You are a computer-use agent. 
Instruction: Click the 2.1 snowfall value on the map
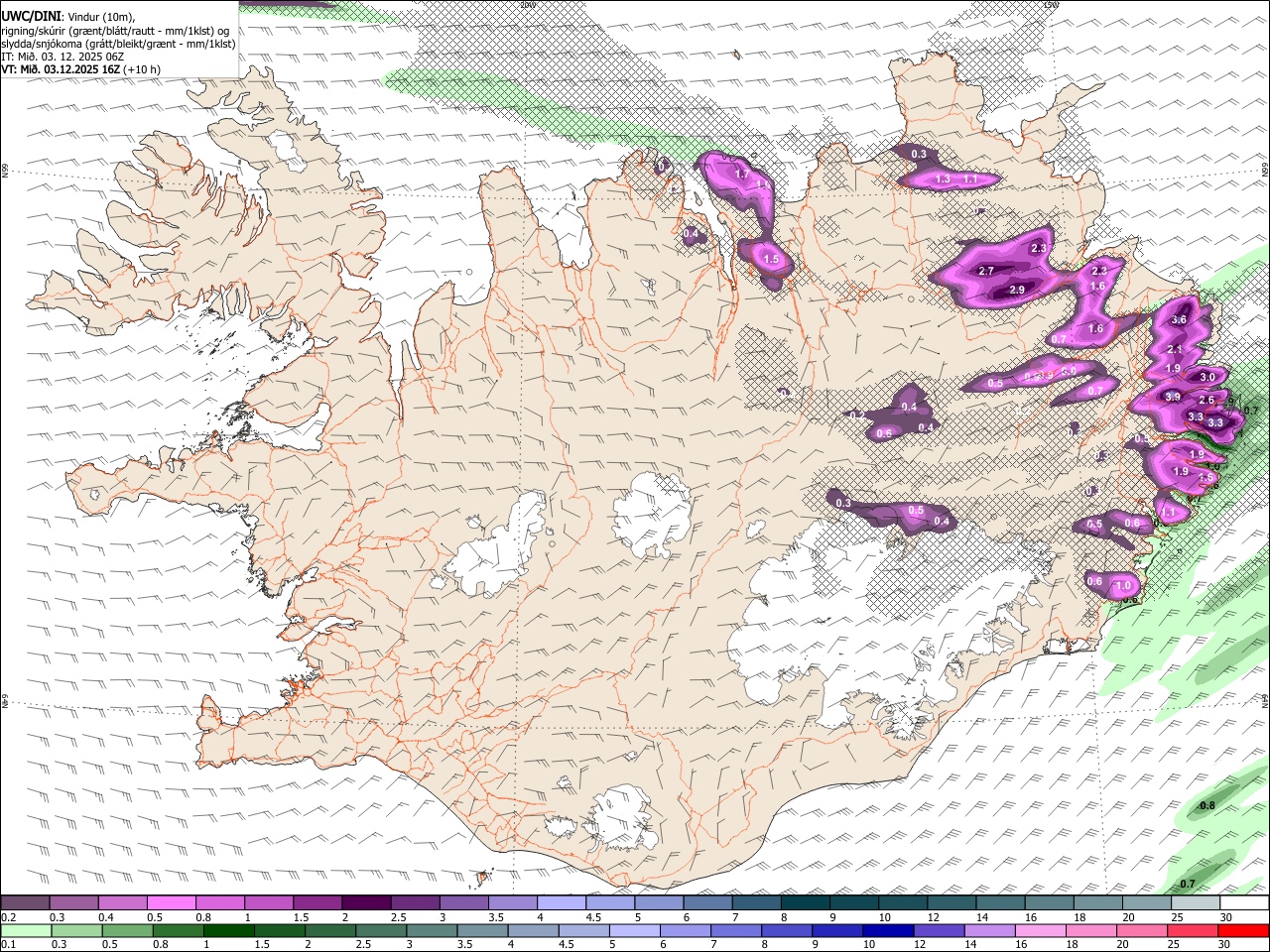click(1175, 349)
